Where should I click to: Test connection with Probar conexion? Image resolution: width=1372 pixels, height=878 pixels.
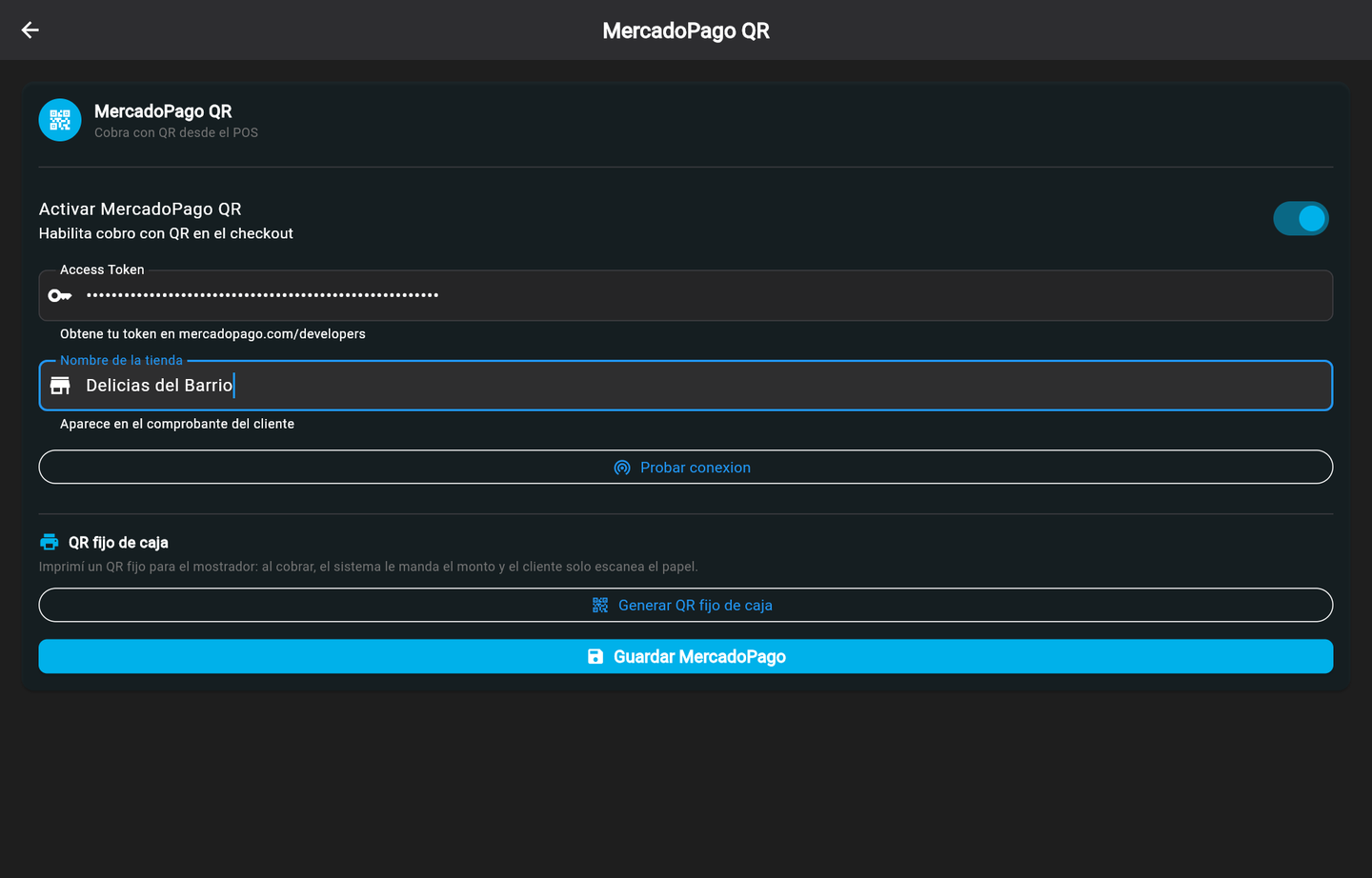[686, 468]
